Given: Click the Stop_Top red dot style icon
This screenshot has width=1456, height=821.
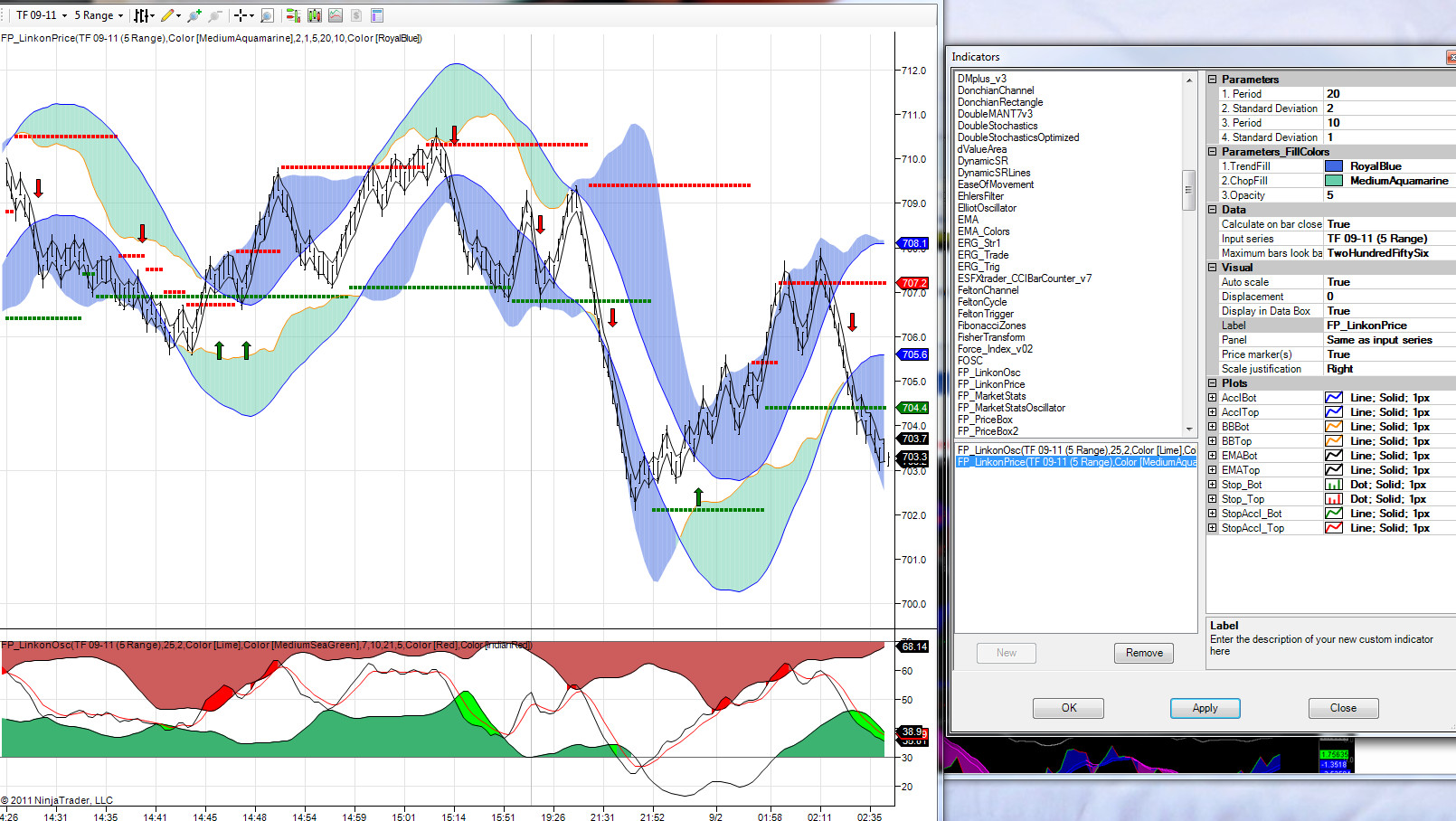Looking at the screenshot, I should 1333,499.
